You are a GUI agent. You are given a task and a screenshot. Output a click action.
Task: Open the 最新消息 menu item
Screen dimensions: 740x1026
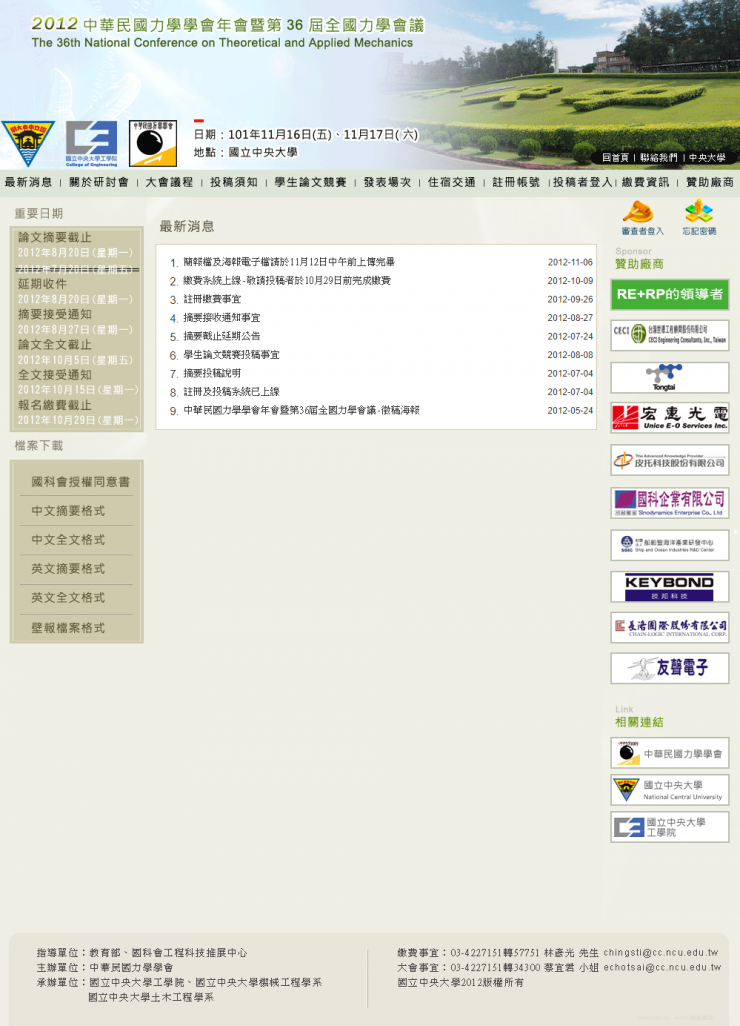click(x=28, y=183)
